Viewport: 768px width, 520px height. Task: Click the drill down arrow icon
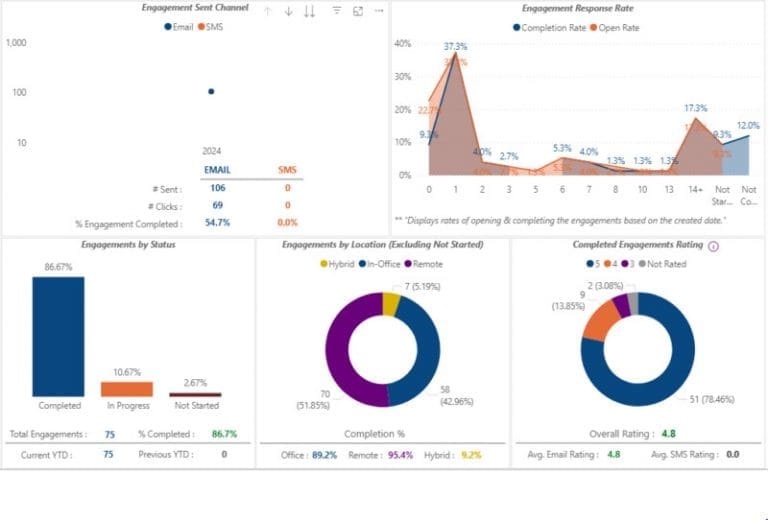pyautogui.click(x=288, y=11)
